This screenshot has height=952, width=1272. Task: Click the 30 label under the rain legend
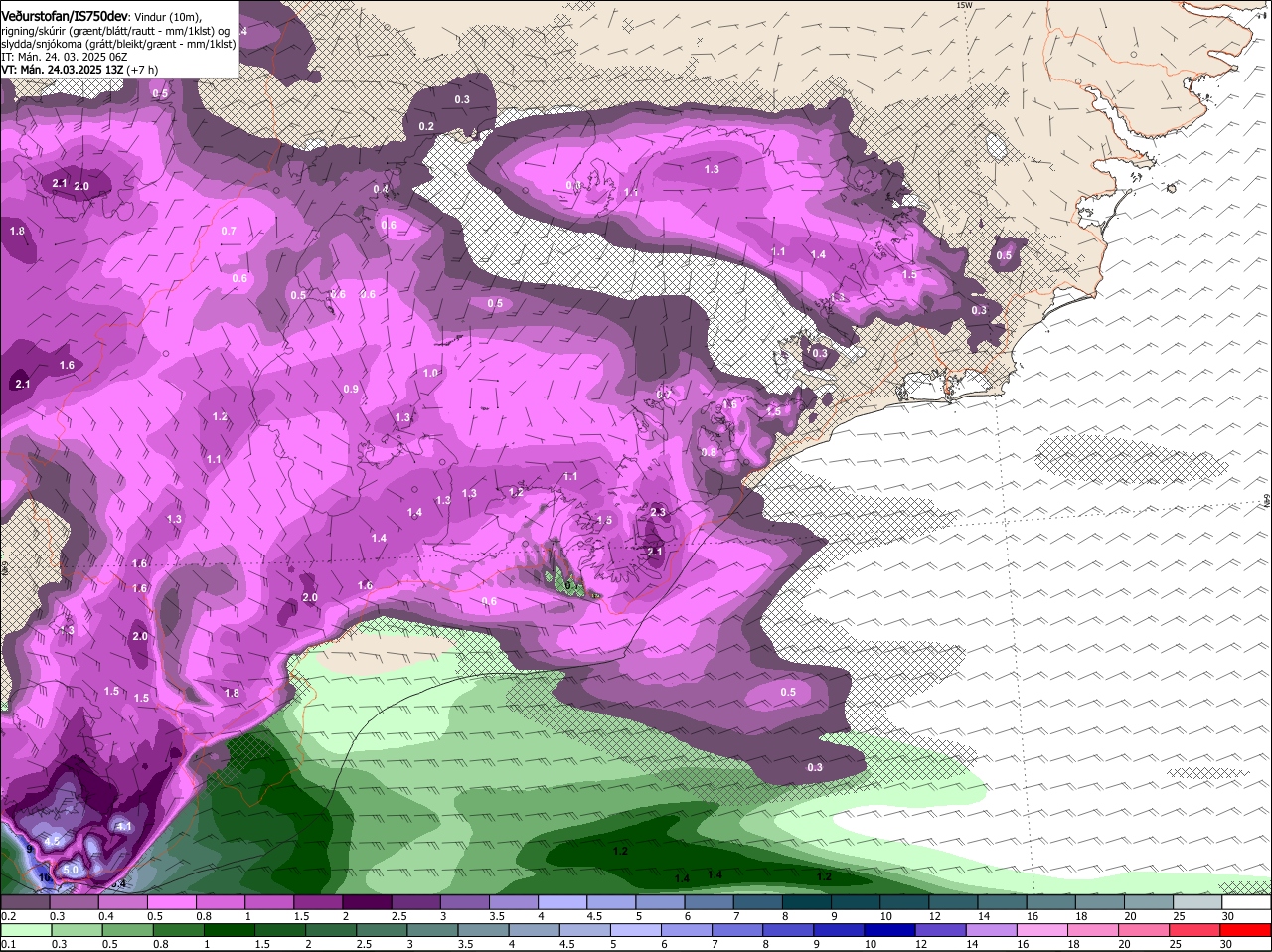click(1228, 944)
